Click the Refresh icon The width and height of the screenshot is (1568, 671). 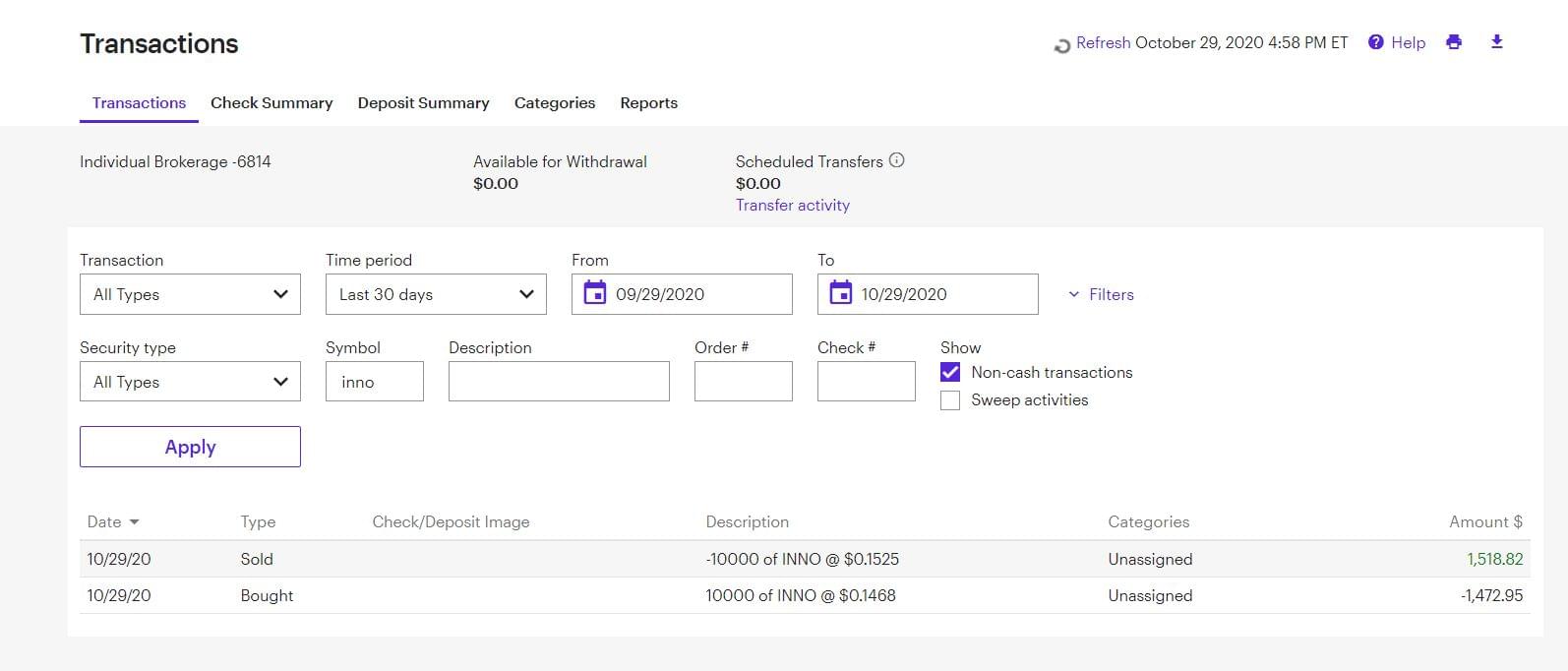[x=1061, y=45]
